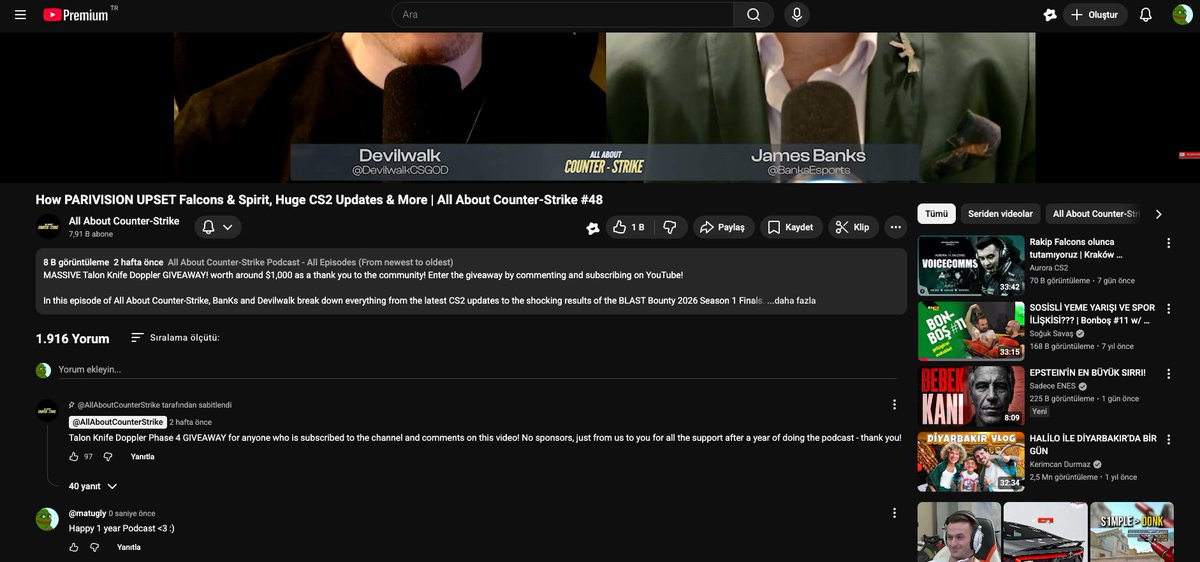Like the pinned giveaway comment
1200x562 pixels.
pyautogui.click(x=74, y=457)
